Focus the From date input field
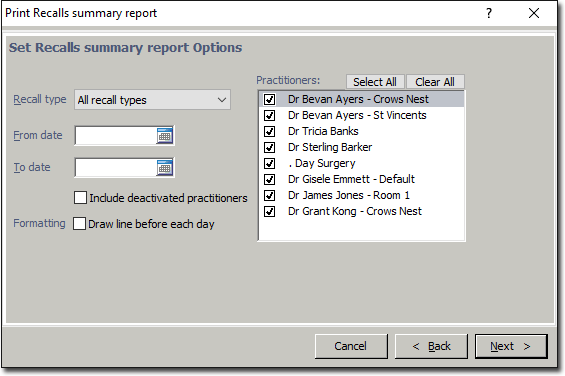The height and width of the screenshot is (376, 565). (115, 136)
